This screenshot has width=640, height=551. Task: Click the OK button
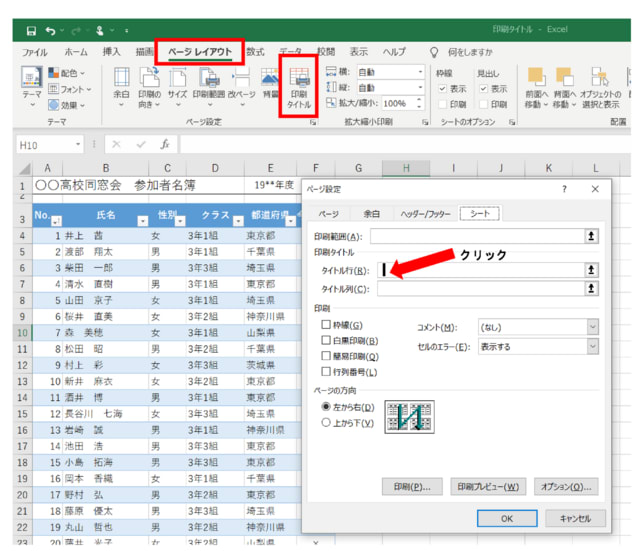point(507,518)
